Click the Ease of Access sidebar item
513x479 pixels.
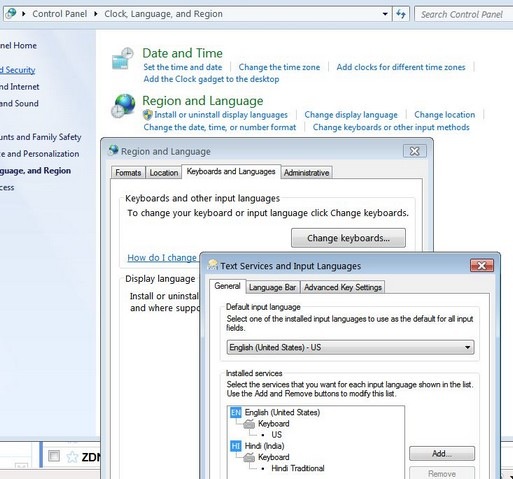point(7,188)
